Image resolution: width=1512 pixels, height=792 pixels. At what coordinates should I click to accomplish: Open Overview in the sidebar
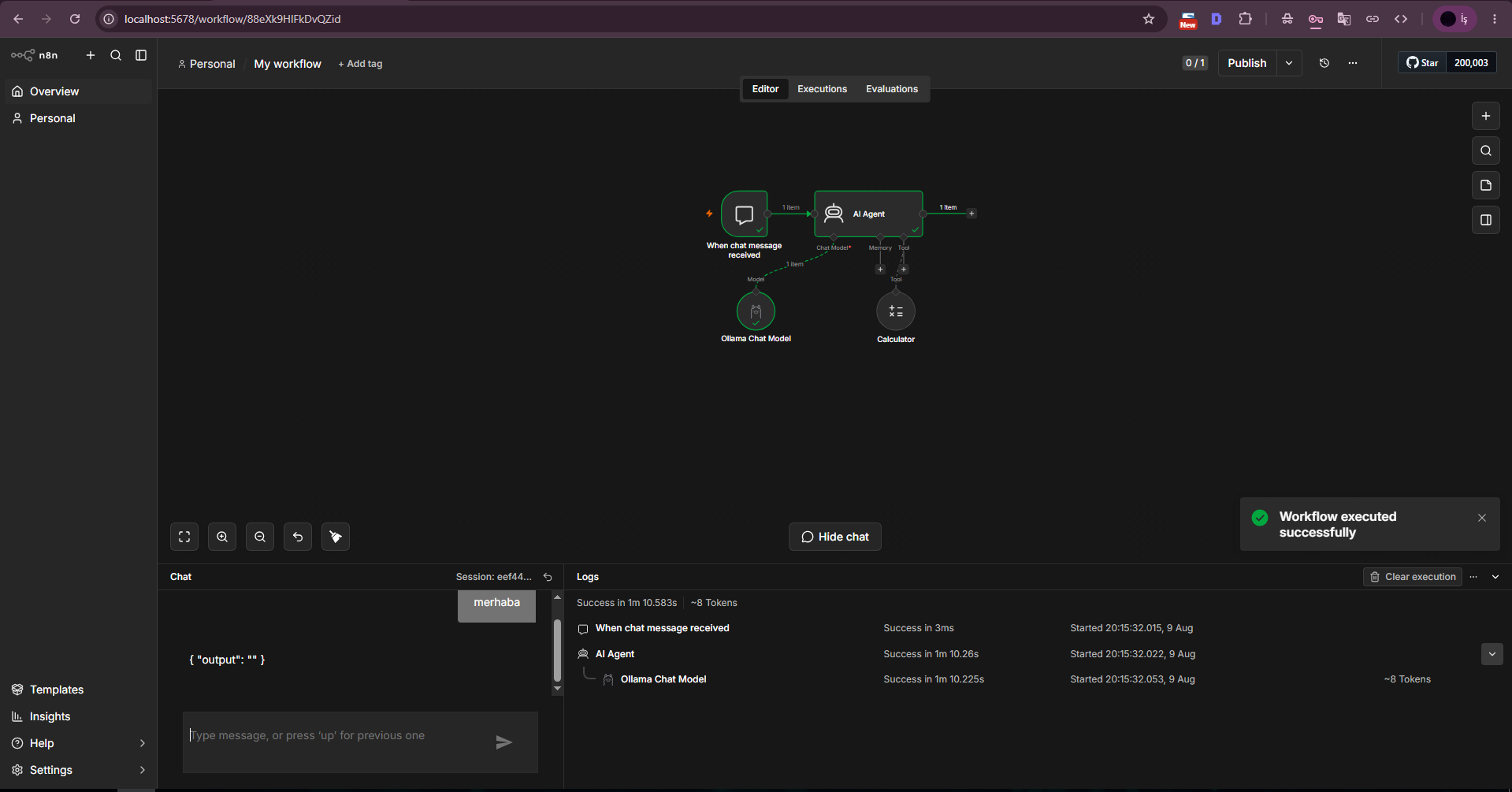[x=78, y=91]
